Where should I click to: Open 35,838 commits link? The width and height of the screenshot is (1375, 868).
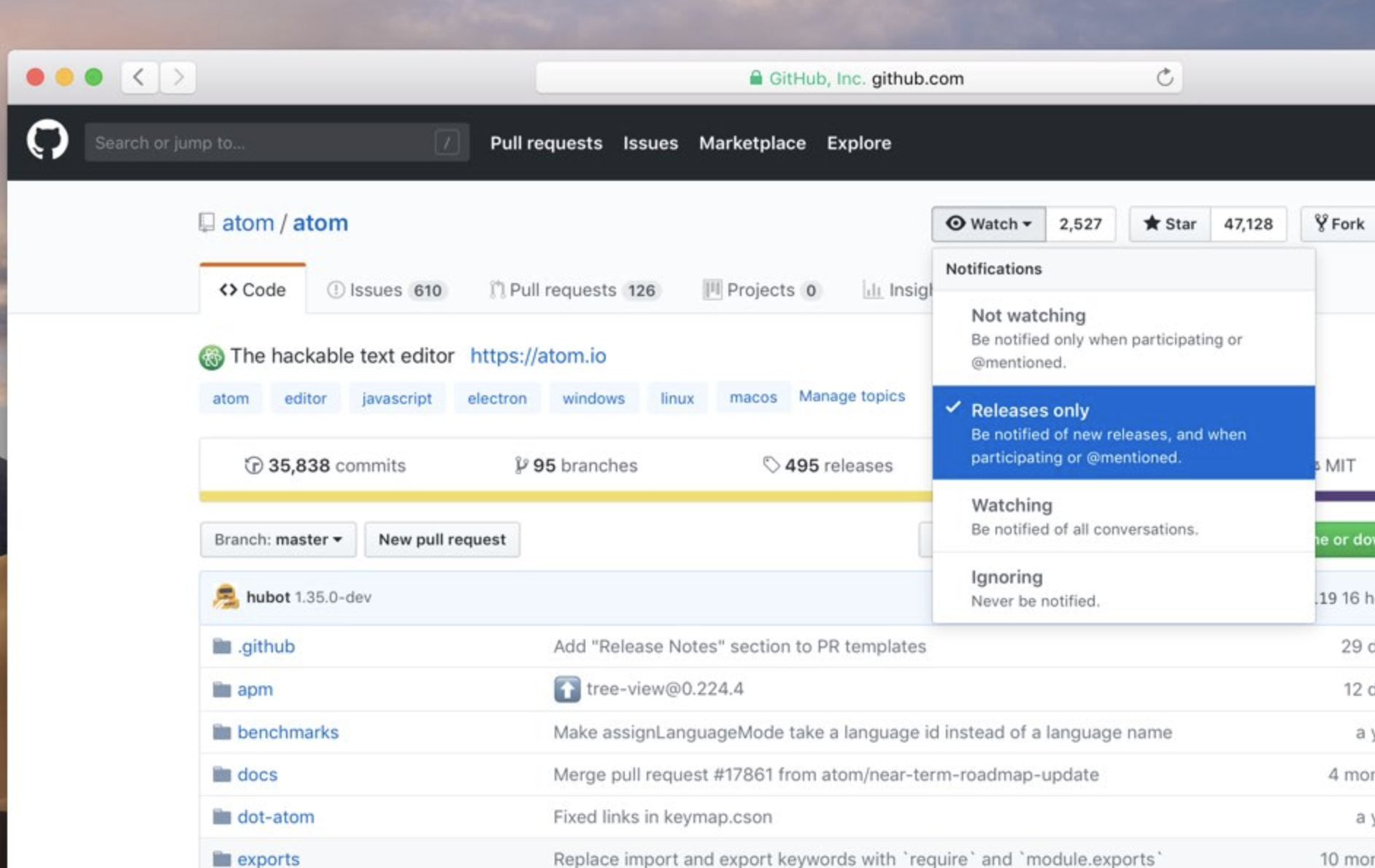pos(326,465)
